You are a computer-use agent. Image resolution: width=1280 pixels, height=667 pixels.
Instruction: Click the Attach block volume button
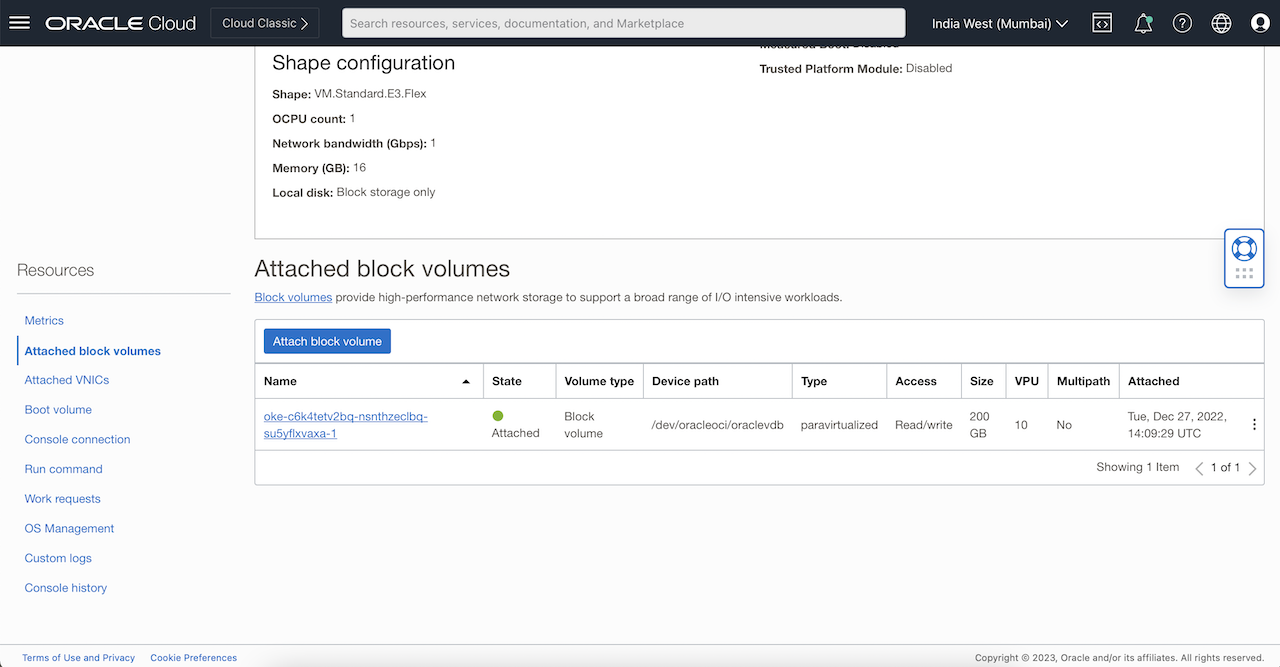tap(327, 341)
